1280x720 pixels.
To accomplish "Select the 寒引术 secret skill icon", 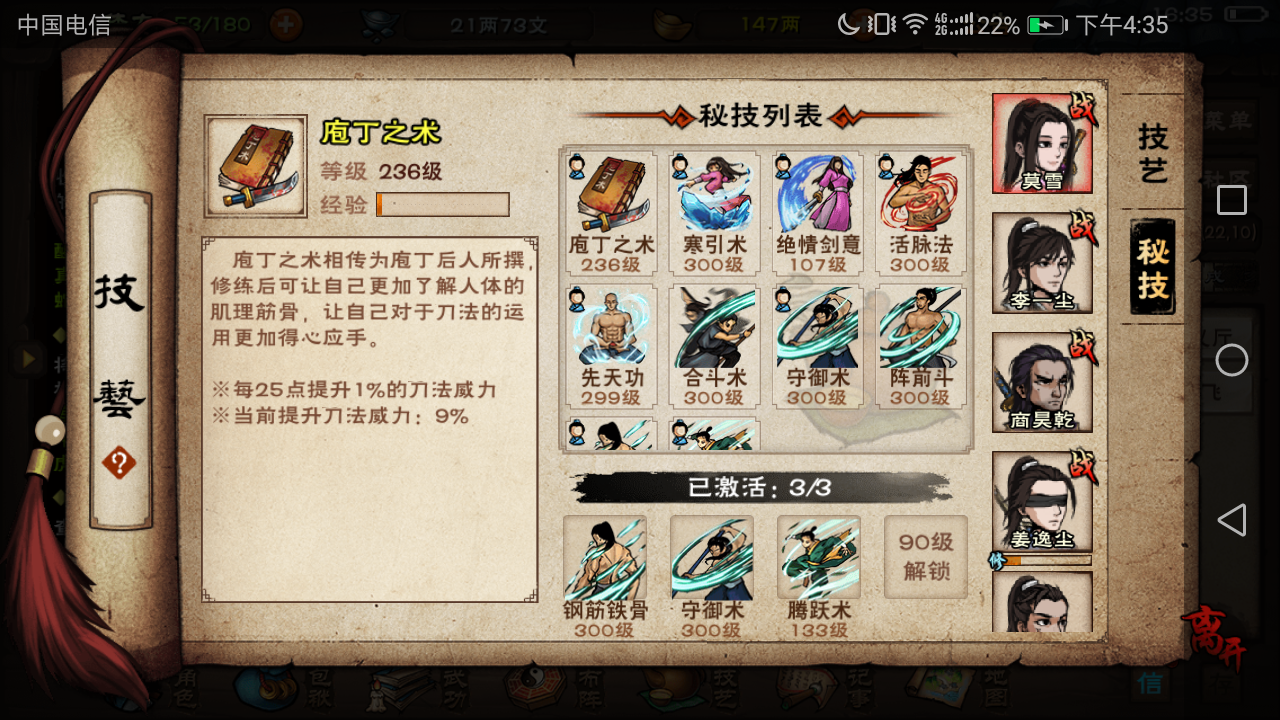I will tap(714, 212).
